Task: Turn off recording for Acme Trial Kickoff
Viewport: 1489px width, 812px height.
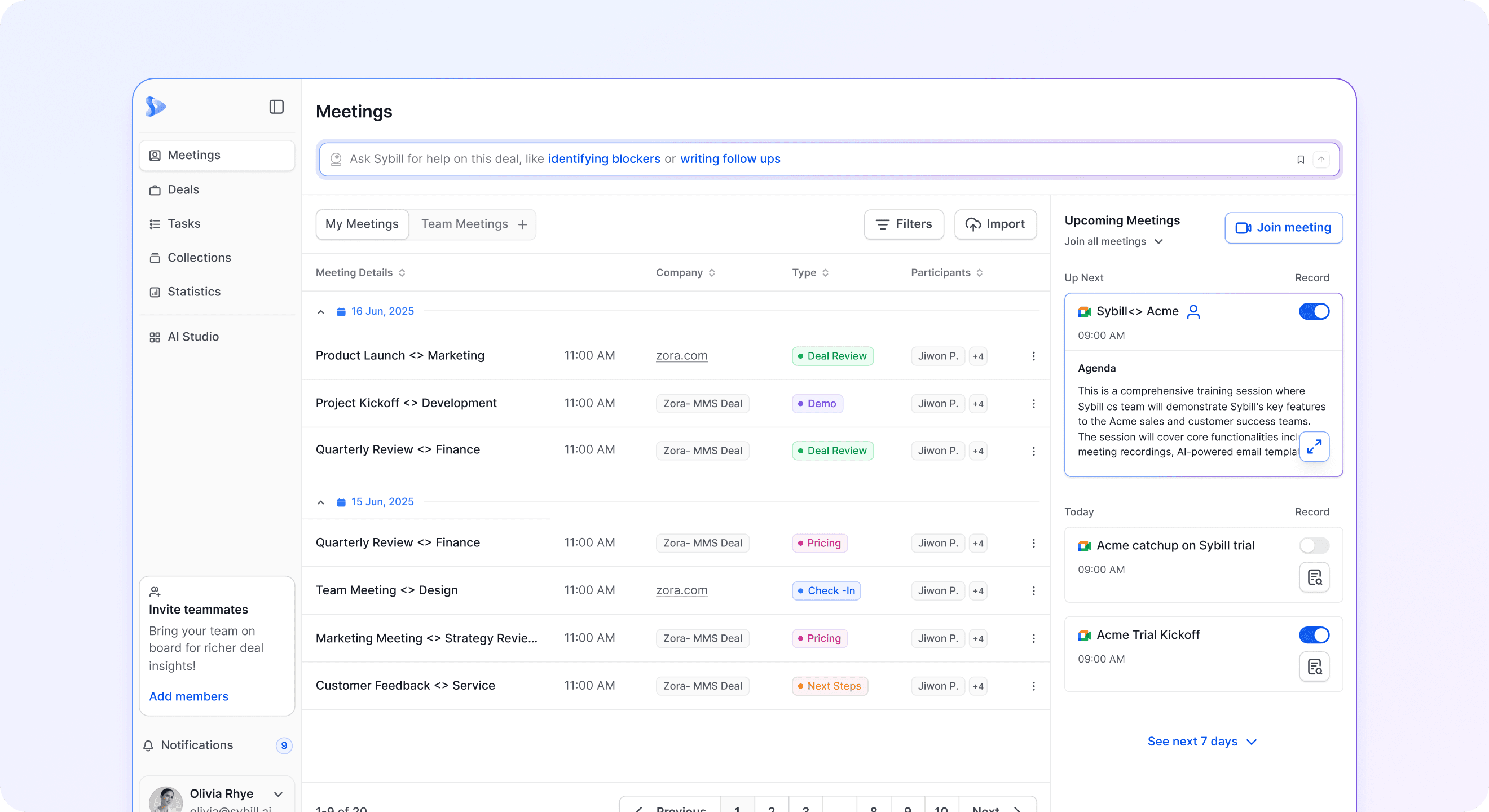Action: point(1314,634)
